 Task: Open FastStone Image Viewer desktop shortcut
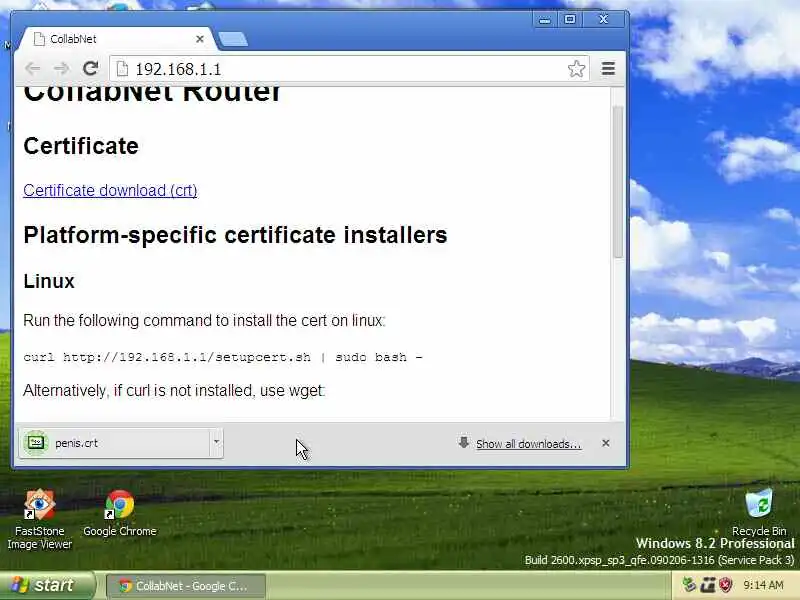(x=39, y=519)
